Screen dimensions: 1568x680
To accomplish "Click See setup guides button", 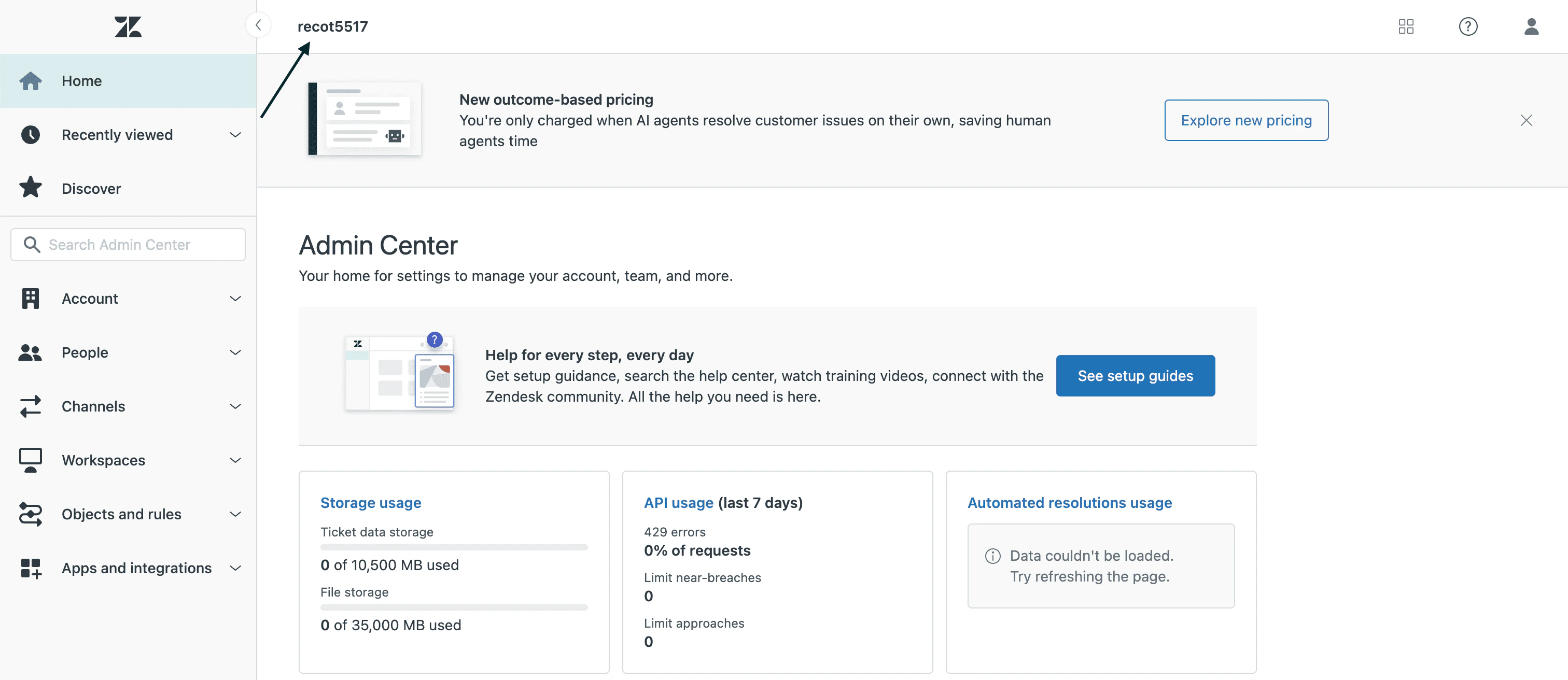I will pyautogui.click(x=1135, y=376).
